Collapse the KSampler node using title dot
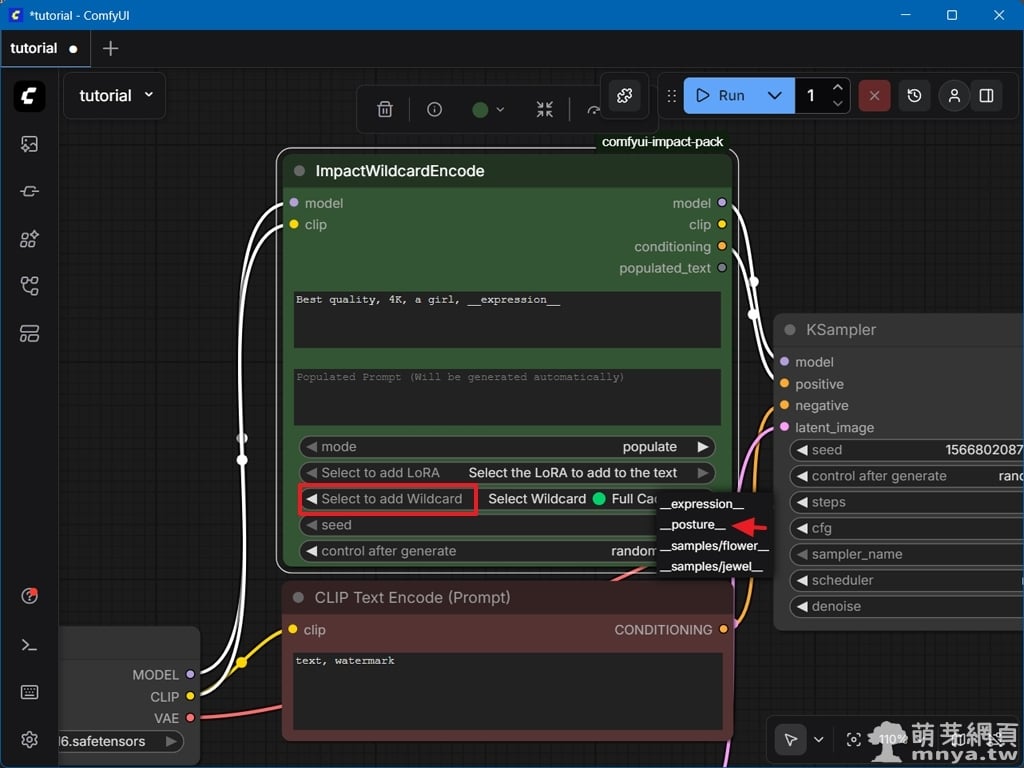Screen dimensions: 1024x768 click(789, 330)
